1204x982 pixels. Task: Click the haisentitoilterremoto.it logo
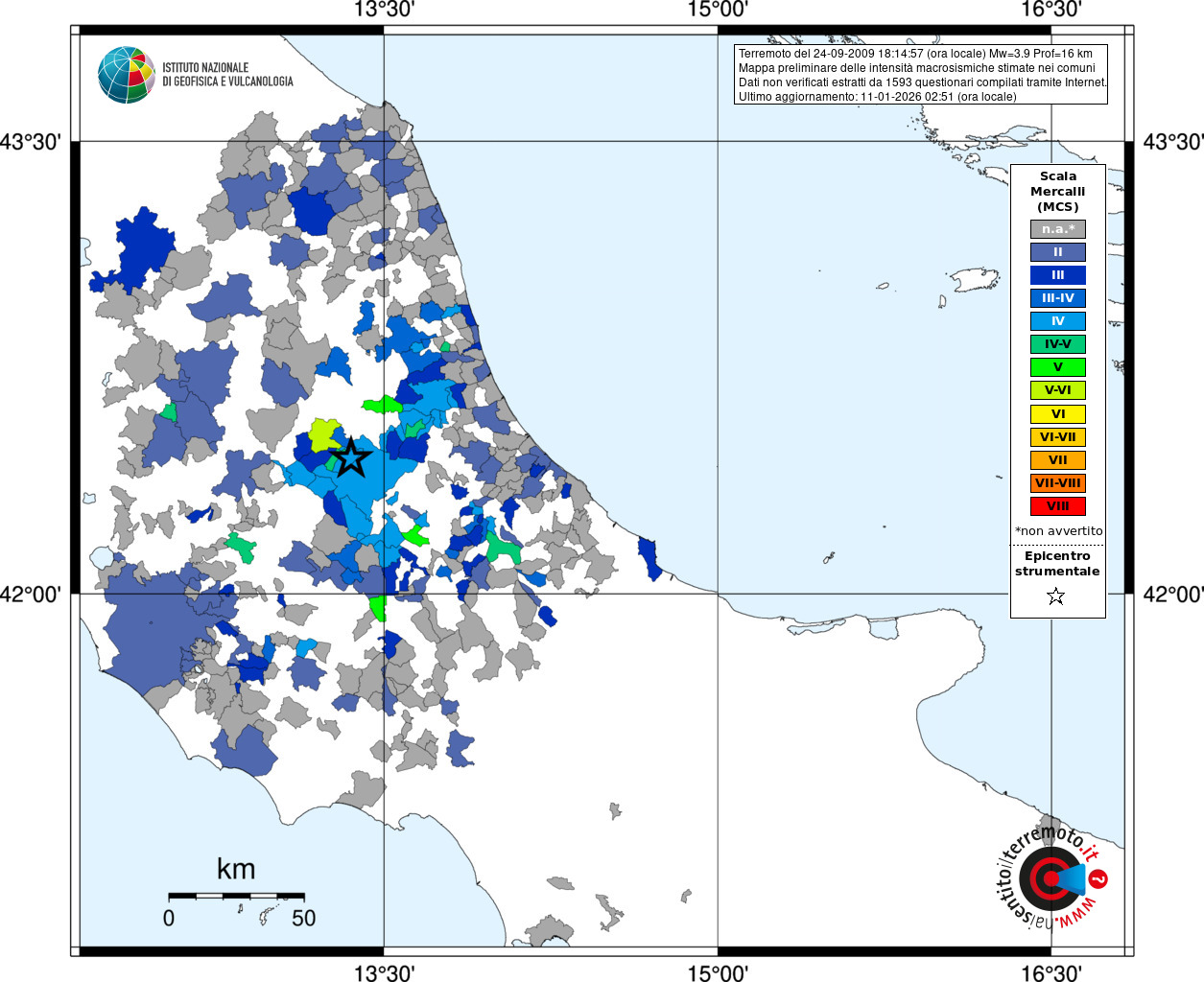(x=1052, y=877)
